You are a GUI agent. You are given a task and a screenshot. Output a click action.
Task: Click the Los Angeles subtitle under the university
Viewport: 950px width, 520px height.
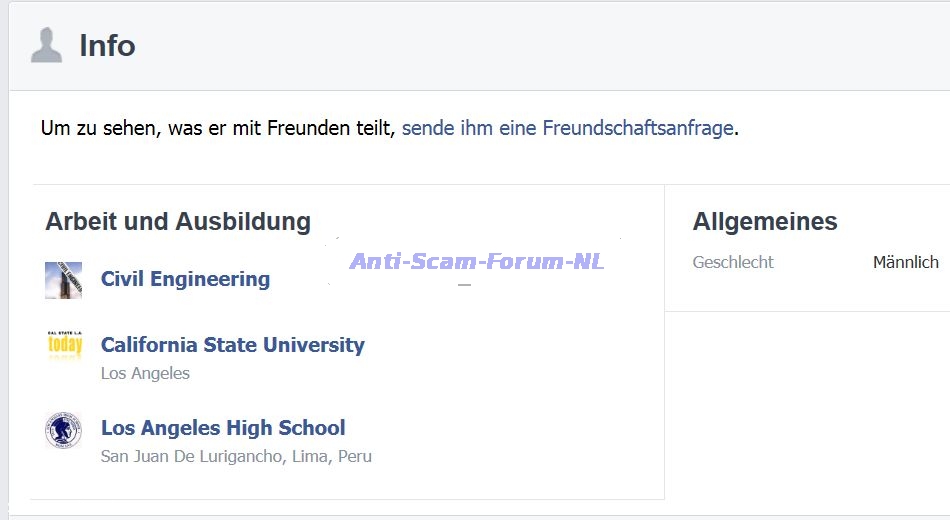(x=145, y=373)
